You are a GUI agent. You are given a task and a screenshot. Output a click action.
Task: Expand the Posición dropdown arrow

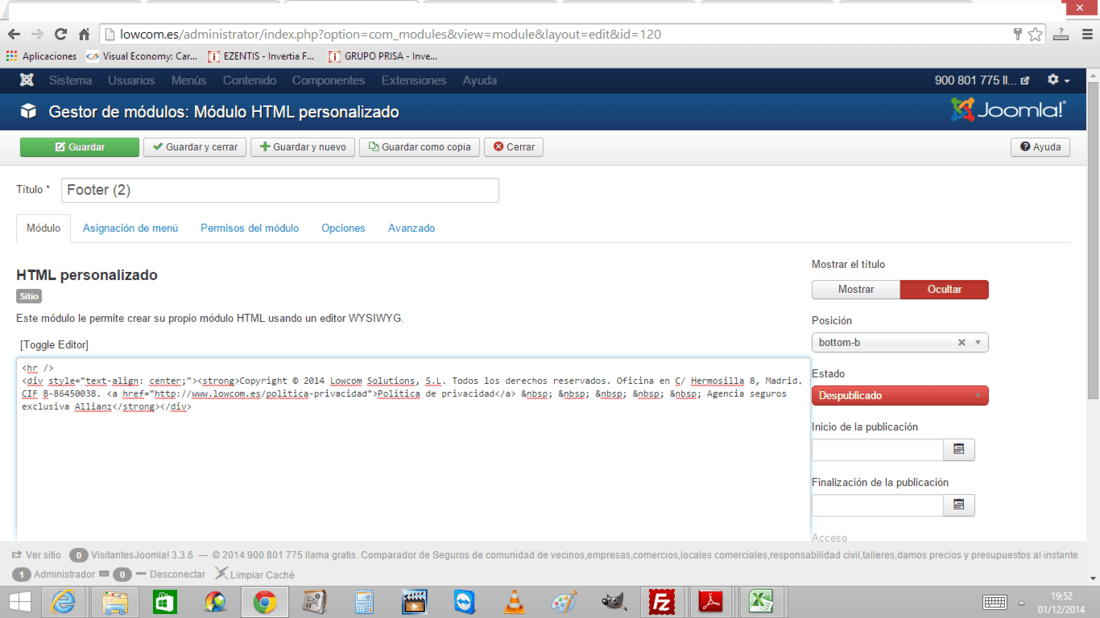coord(978,342)
